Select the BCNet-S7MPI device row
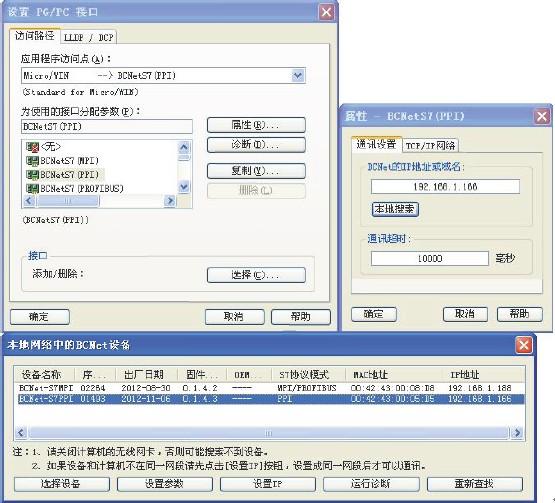 (x=271, y=388)
